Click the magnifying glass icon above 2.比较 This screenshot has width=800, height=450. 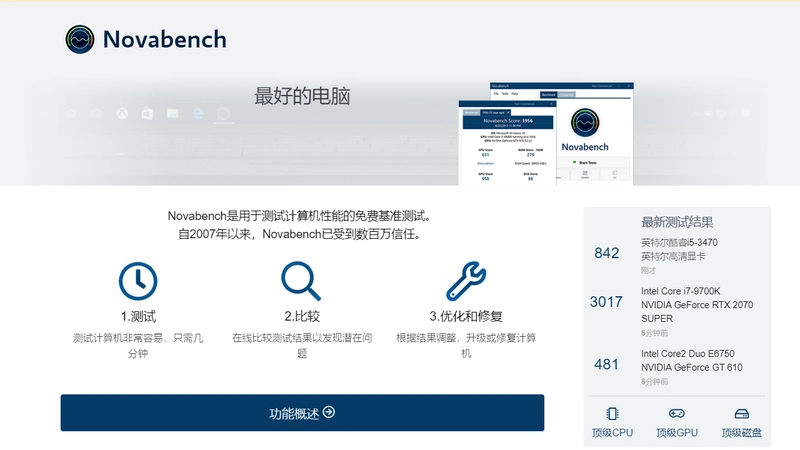301,281
